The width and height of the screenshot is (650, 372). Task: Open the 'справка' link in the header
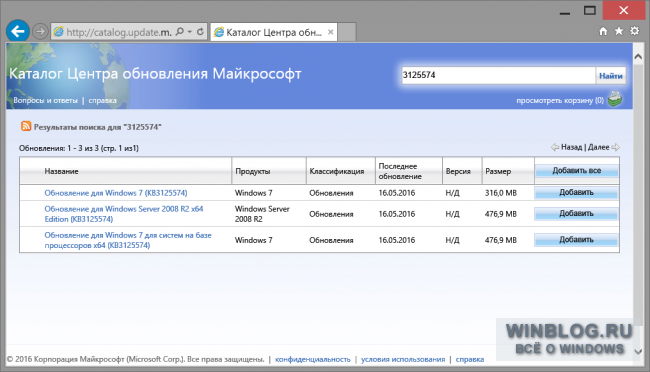102,100
